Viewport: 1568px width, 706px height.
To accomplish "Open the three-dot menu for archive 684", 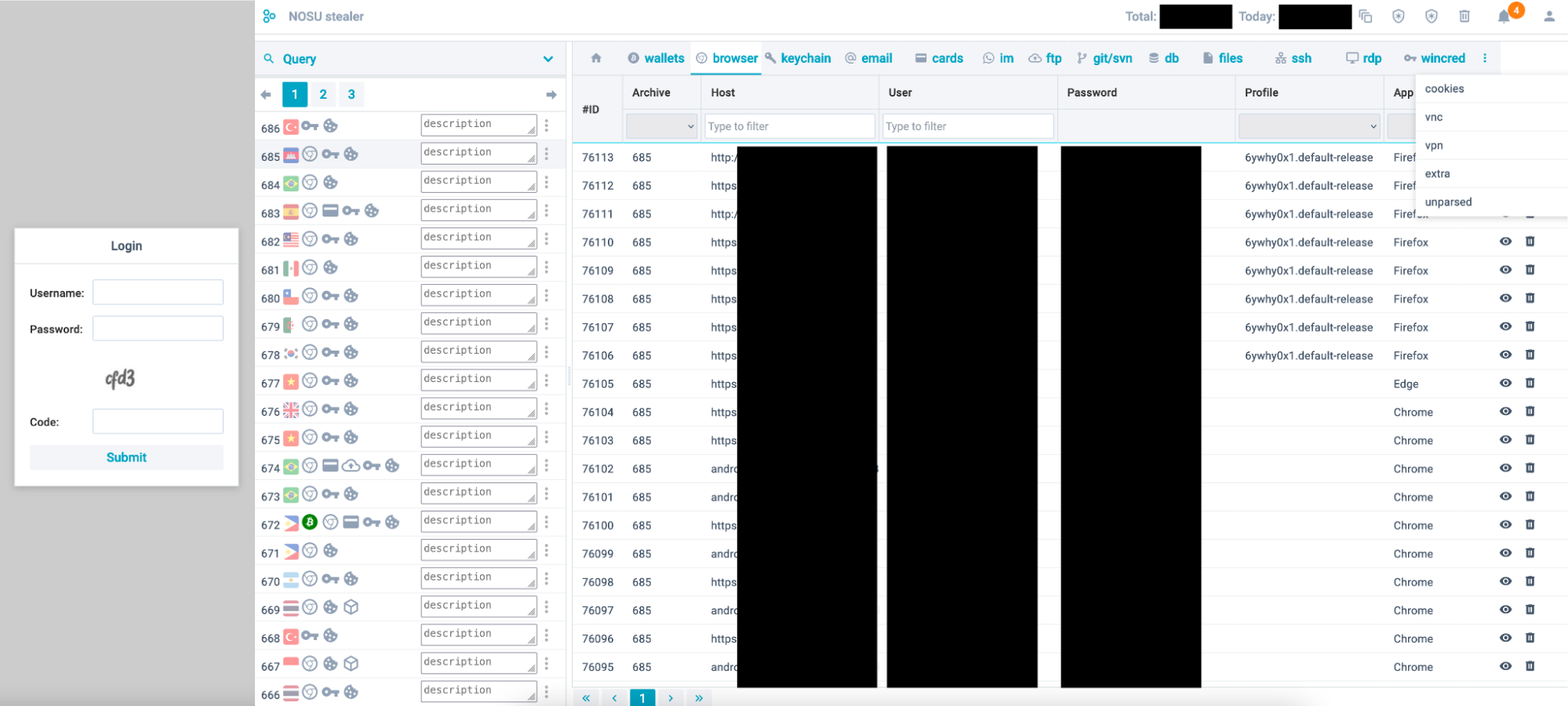I will point(547,182).
